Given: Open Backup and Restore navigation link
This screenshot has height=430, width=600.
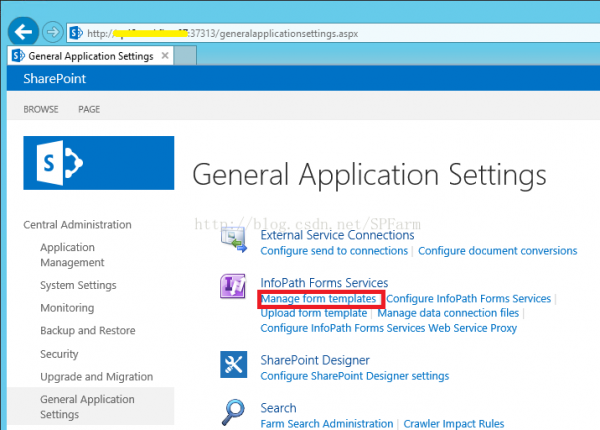Looking at the screenshot, I should [x=88, y=331].
